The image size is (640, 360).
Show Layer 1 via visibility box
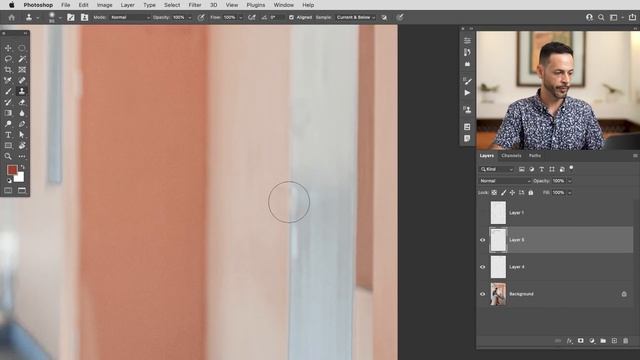[482, 213]
